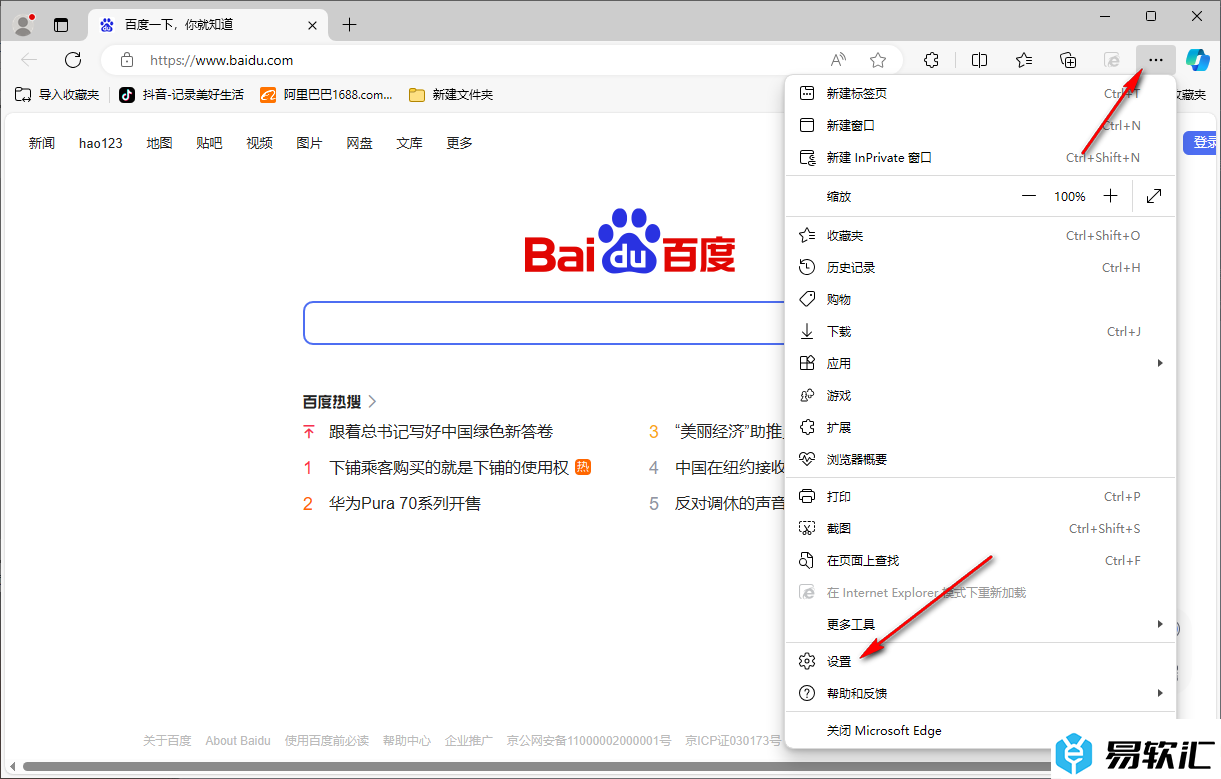Open 收藏夹 menu entry
Screen dimensions: 1221x779
tap(981, 235)
